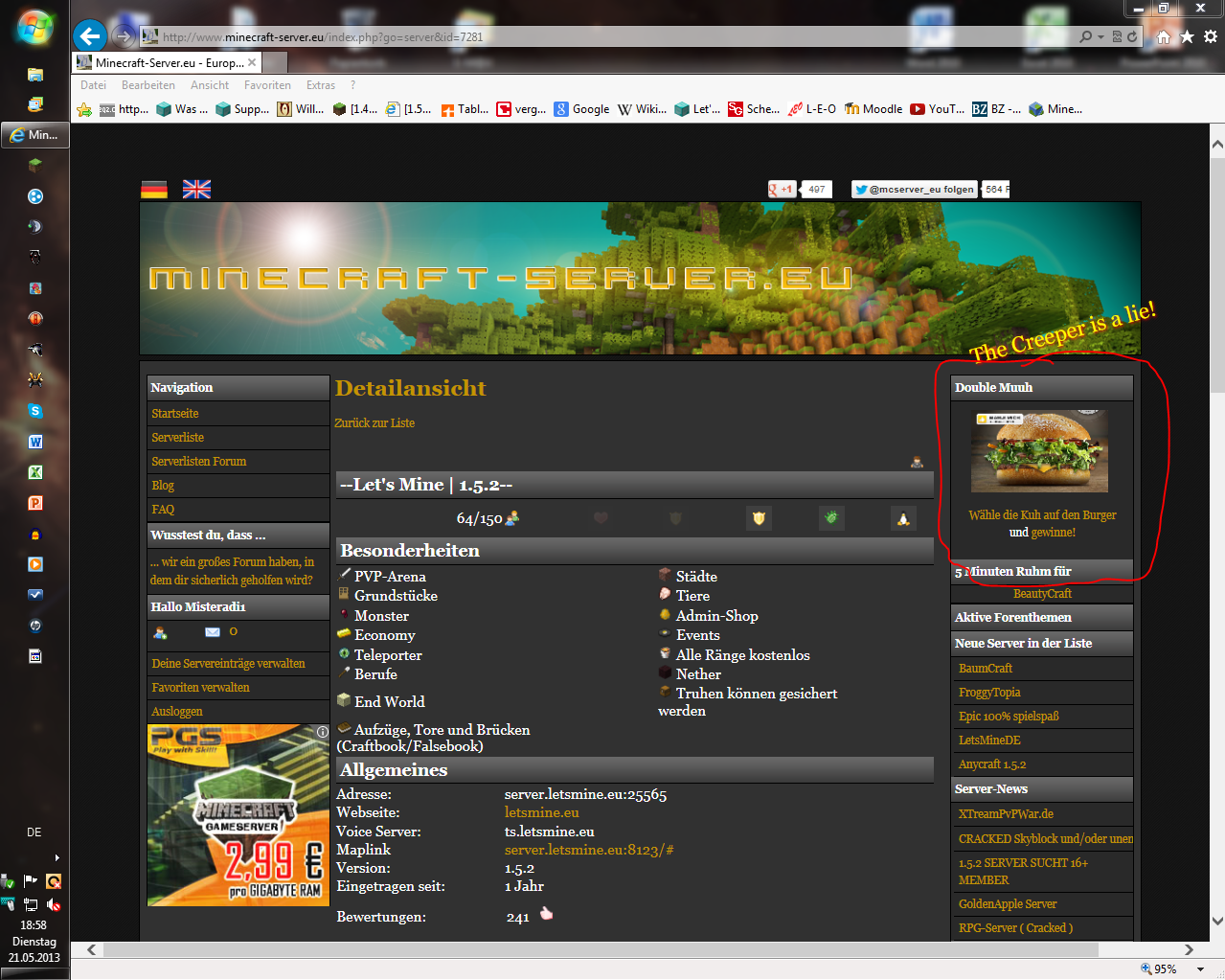Open the Internet Explorer home page icon

1163,36
